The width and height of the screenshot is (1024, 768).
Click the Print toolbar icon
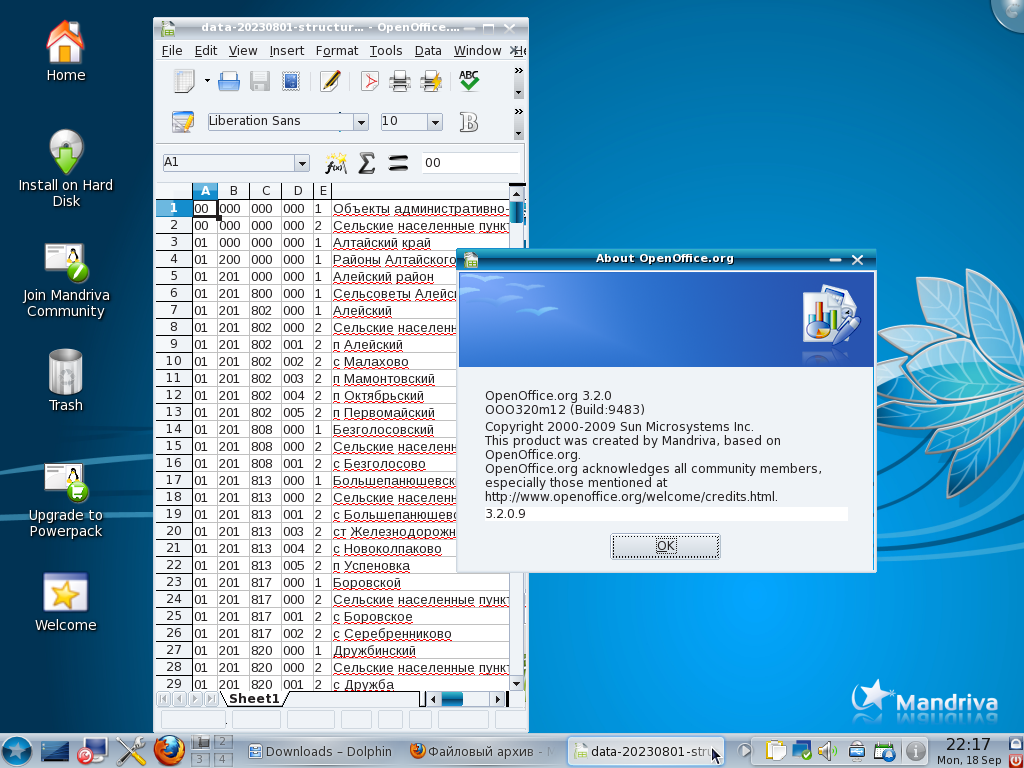(400, 82)
